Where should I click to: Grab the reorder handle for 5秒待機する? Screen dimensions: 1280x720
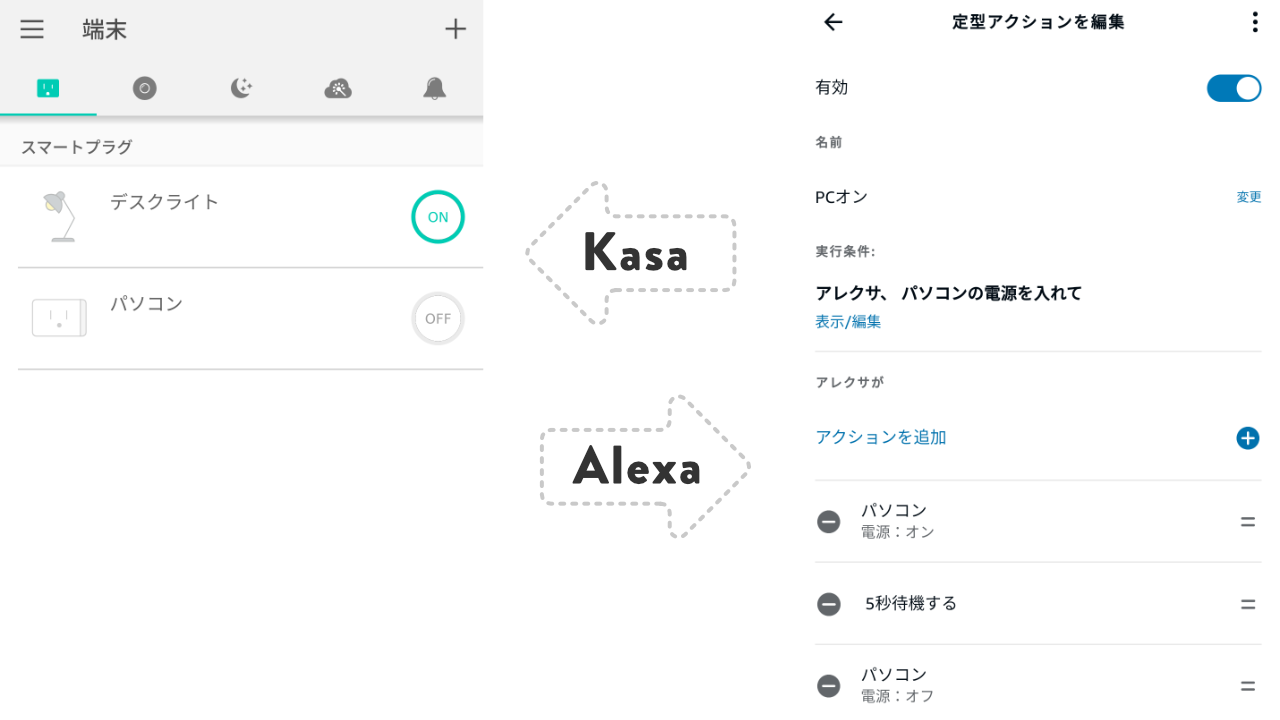(x=1247, y=604)
